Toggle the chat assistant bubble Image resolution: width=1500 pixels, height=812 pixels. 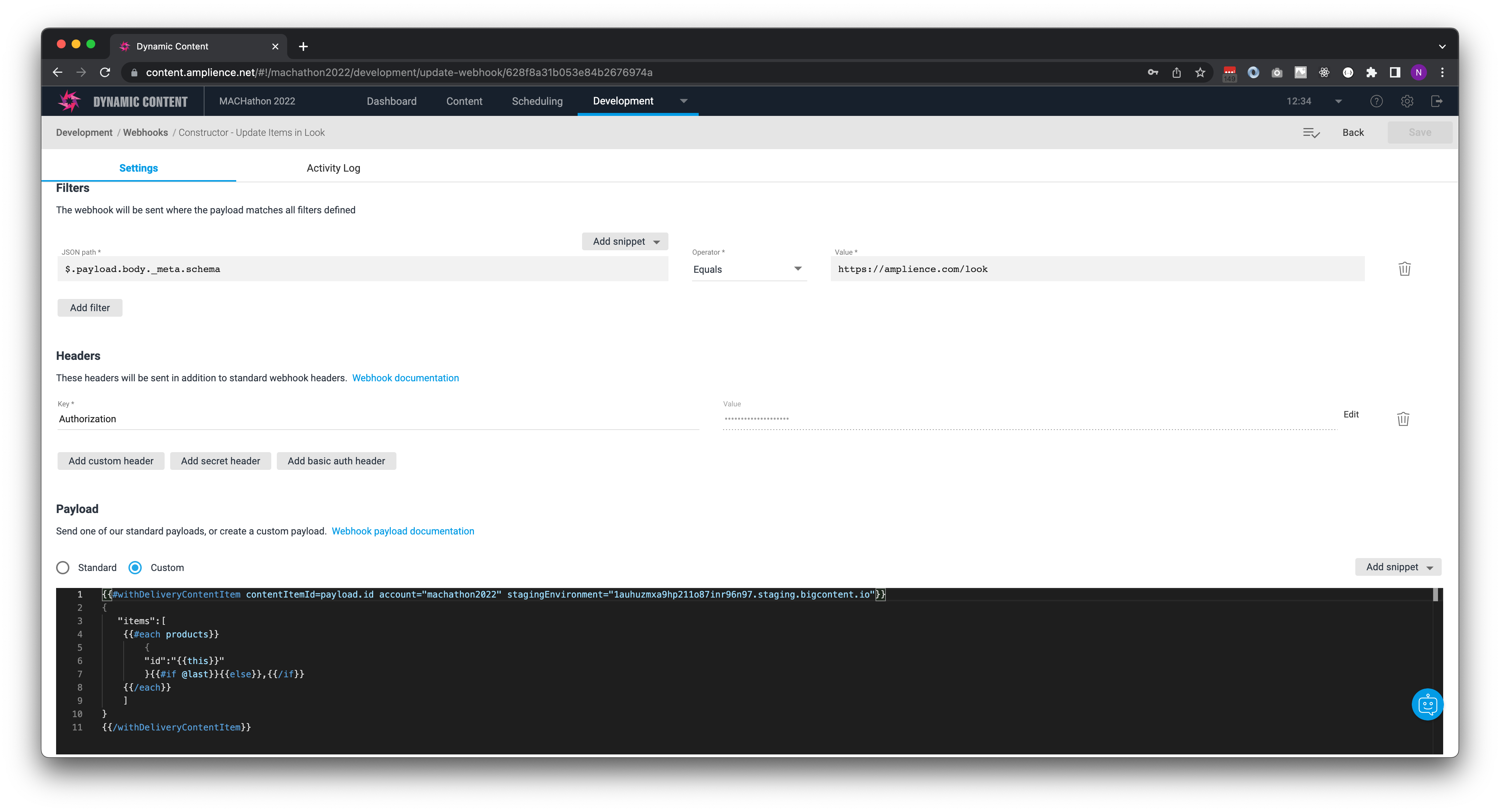1427,704
